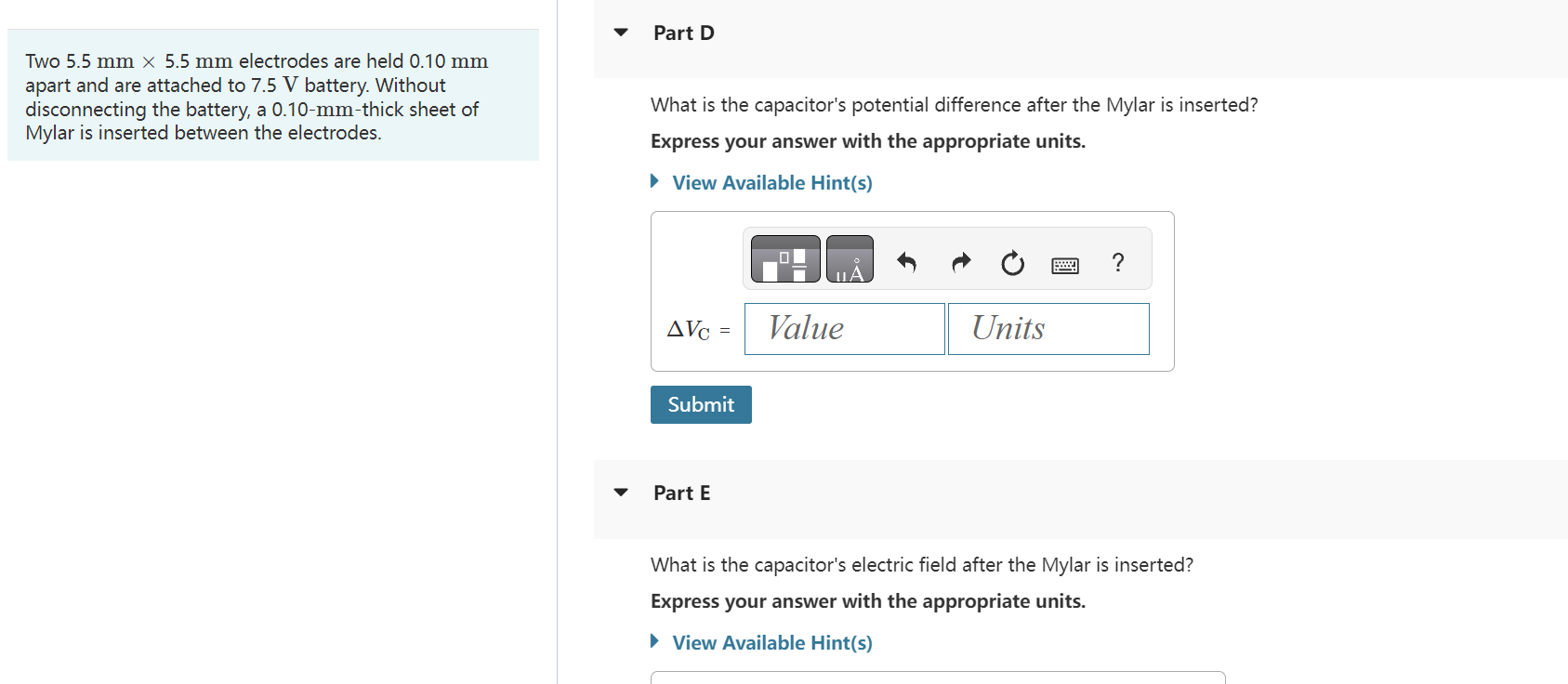1568x684 pixels.
Task: Collapse the Part D section arrow
Action: click(x=621, y=33)
